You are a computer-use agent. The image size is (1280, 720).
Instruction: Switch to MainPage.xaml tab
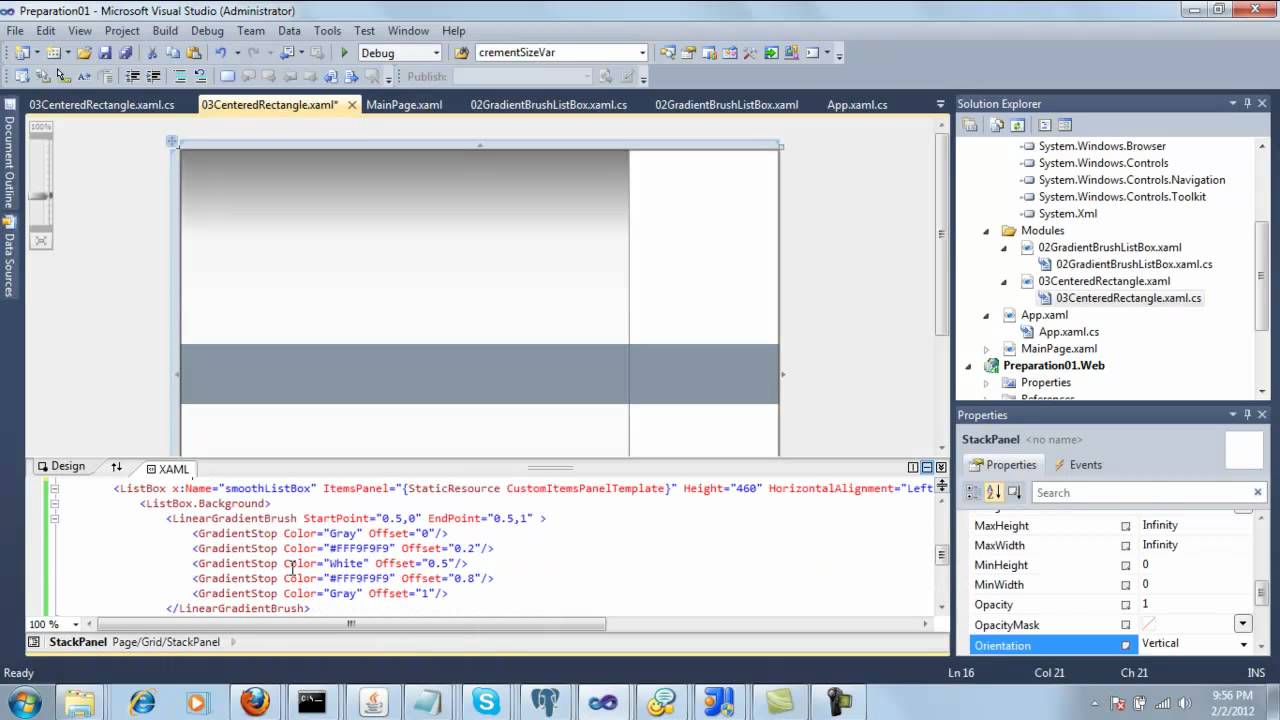click(x=404, y=104)
